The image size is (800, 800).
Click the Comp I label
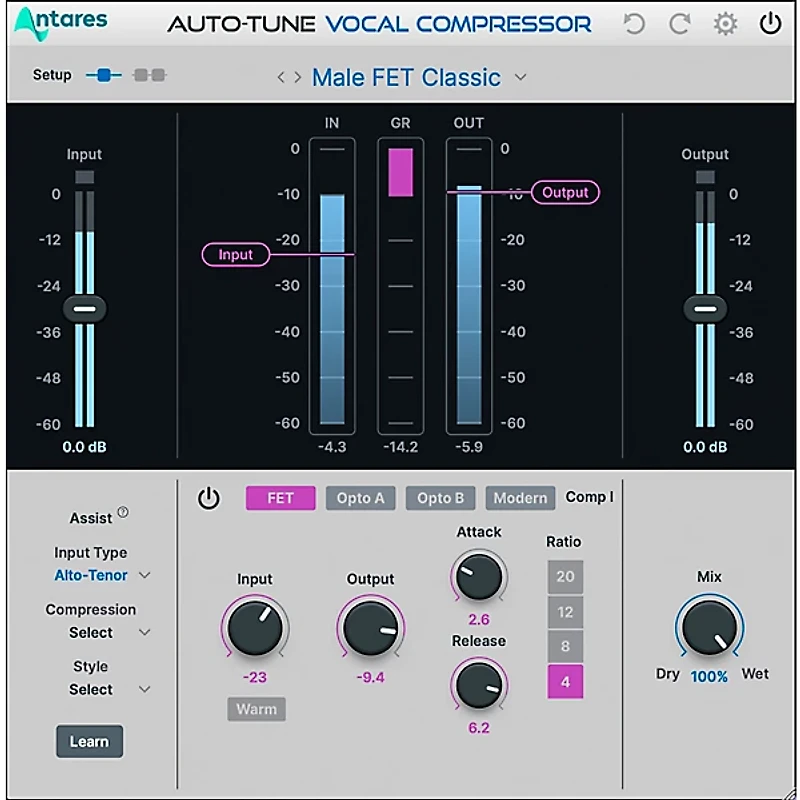pos(589,497)
